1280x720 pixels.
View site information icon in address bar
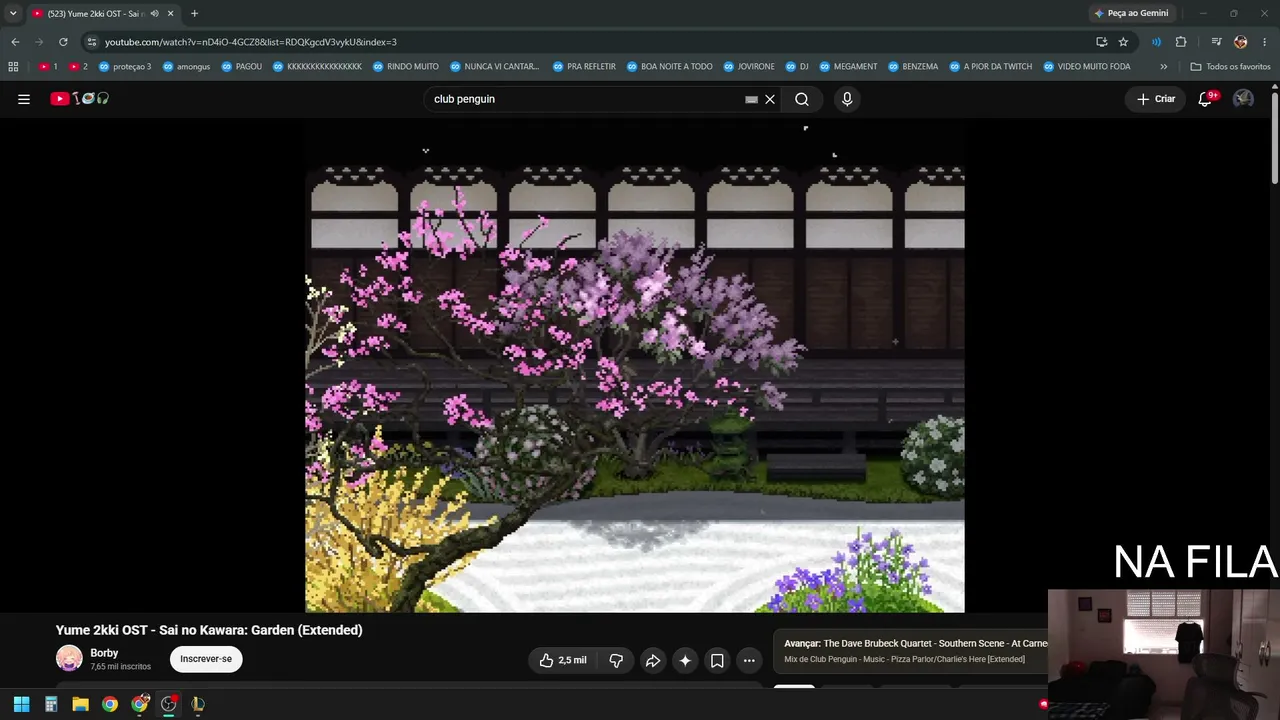[x=91, y=42]
